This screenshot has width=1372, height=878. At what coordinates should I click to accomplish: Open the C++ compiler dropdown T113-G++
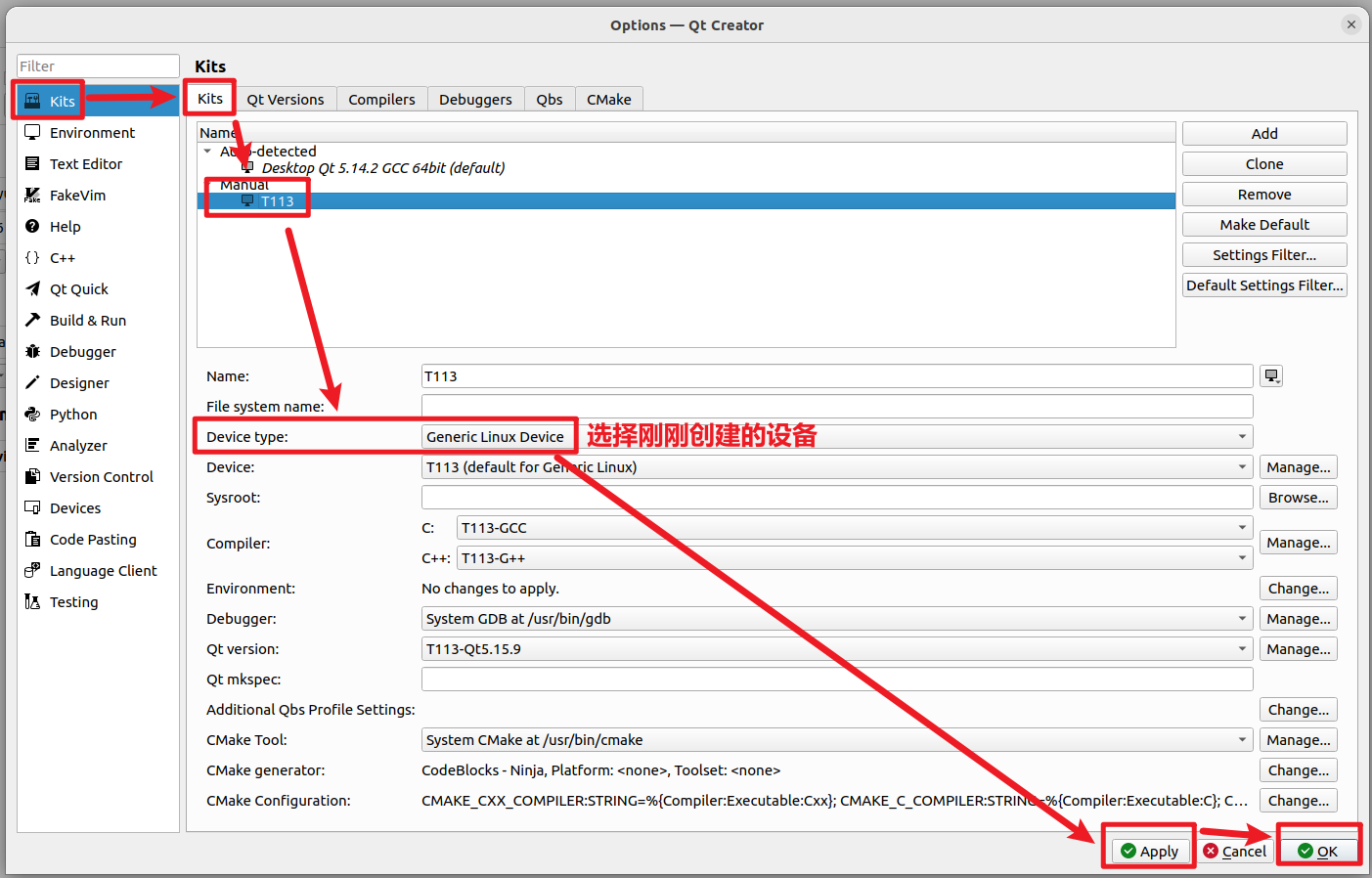click(855, 557)
